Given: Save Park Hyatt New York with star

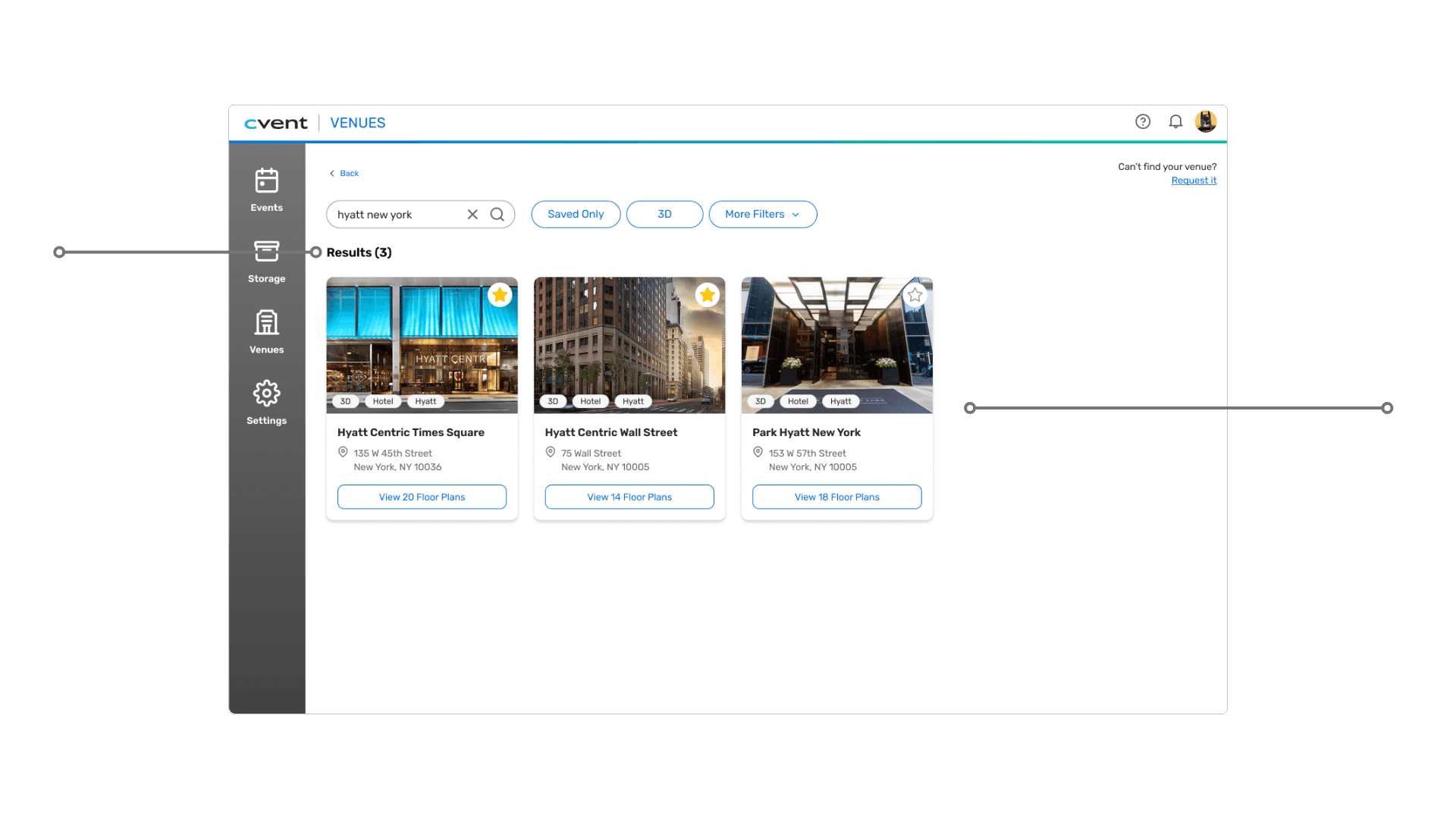Looking at the screenshot, I should 915,295.
